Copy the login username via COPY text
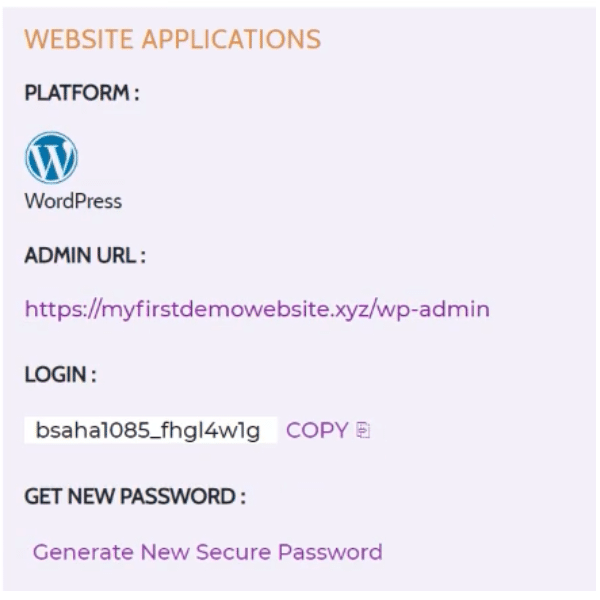600x600 pixels. 317,430
